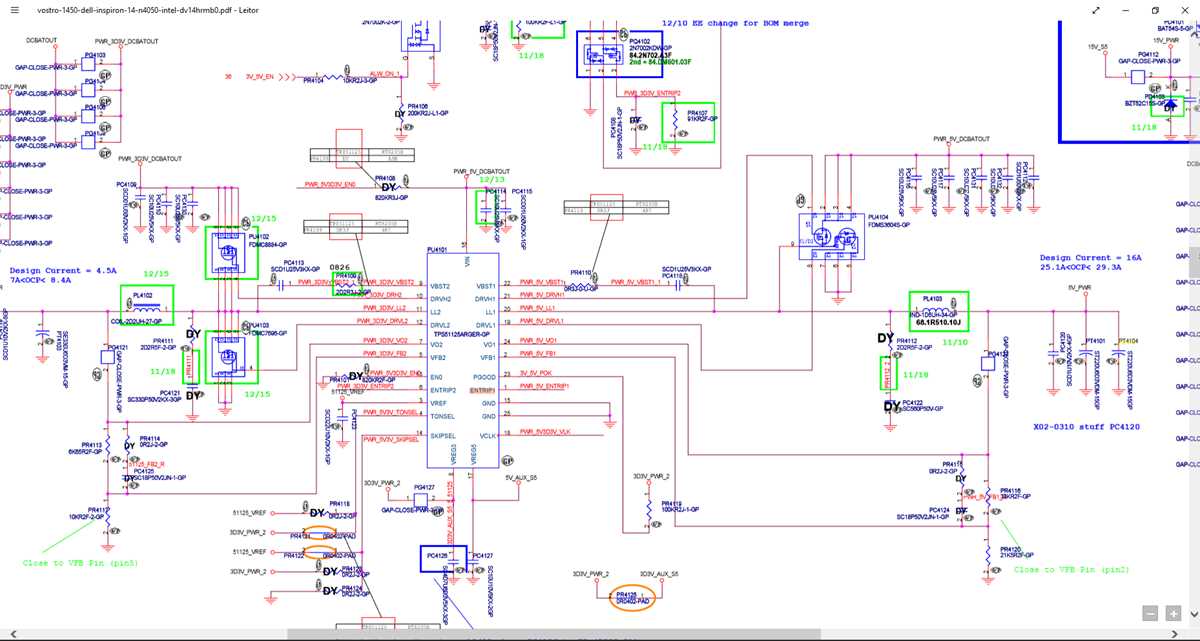Click the 'VCLK' pin label
Screen dimensions: 1200x641
coord(488,434)
